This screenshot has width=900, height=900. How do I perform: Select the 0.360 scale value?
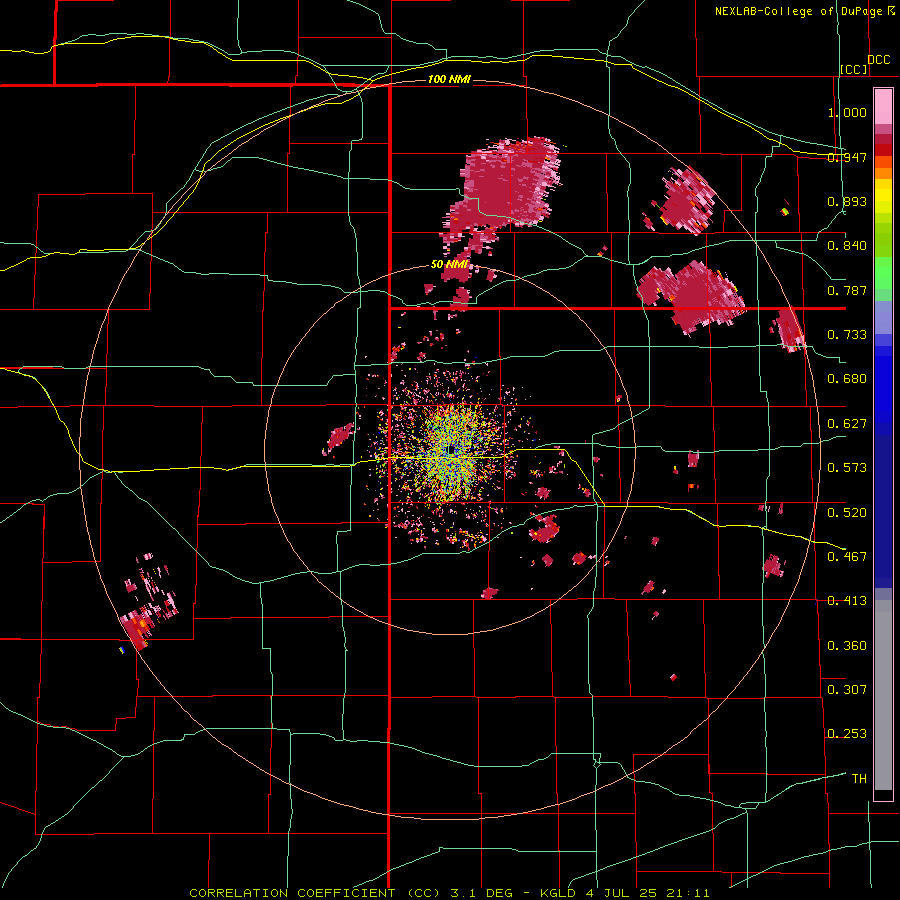[x=847, y=646]
